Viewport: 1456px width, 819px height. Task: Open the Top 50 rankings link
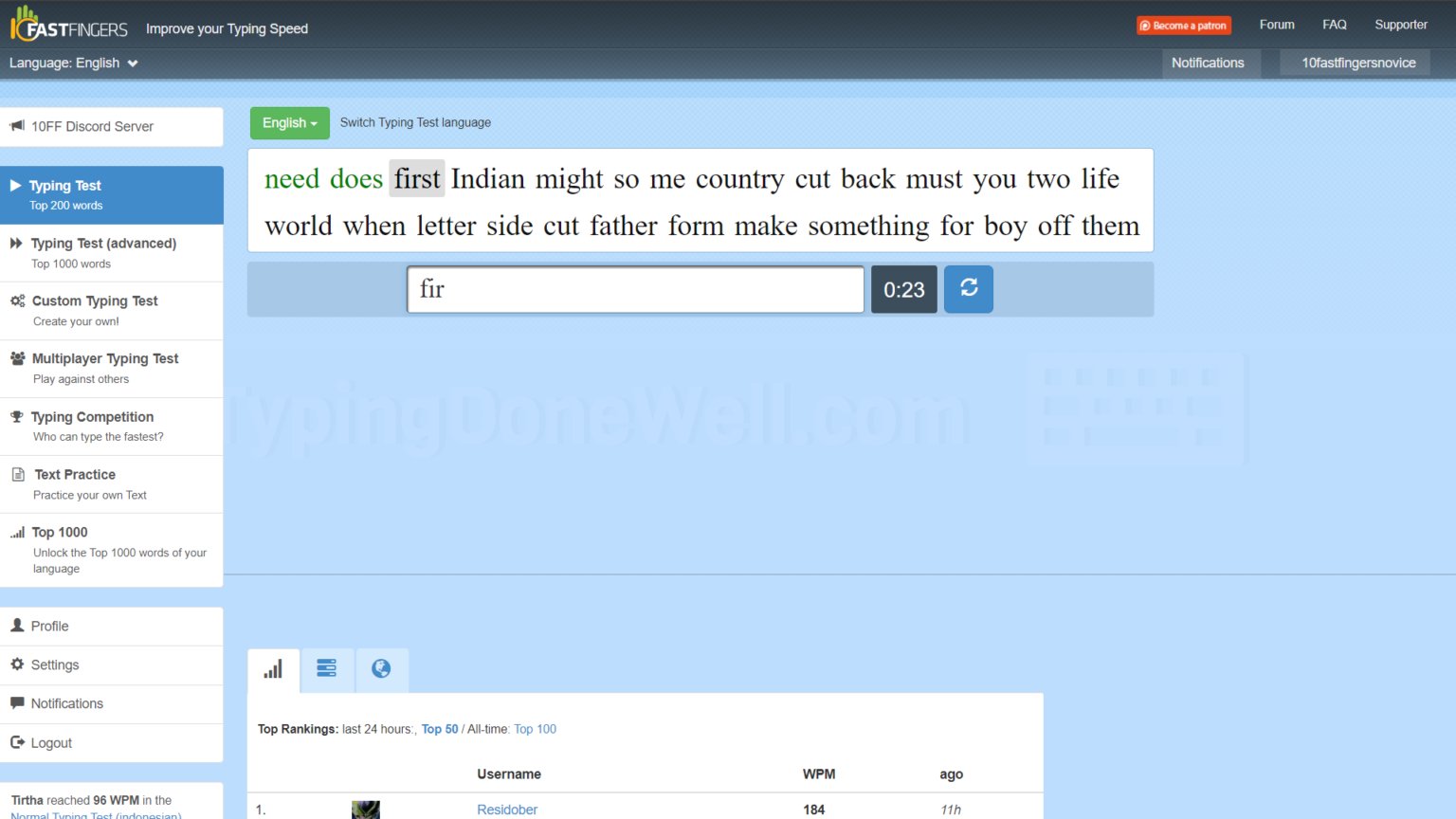click(440, 728)
